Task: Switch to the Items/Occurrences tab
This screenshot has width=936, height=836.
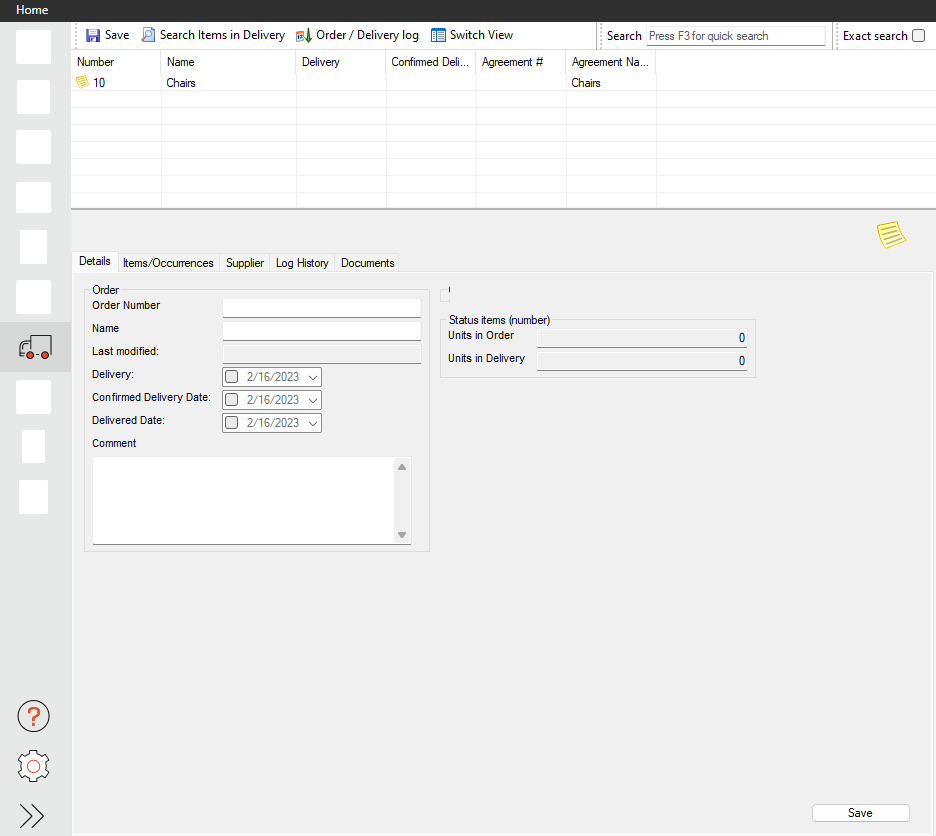Action: pyautogui.click(x=168, y=263)
